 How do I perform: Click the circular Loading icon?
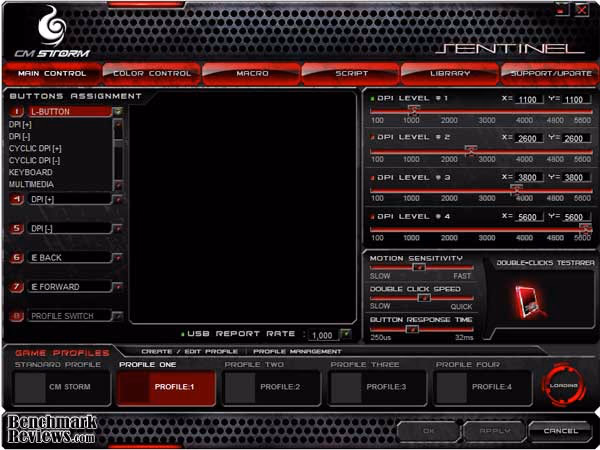tap(564, 385)
